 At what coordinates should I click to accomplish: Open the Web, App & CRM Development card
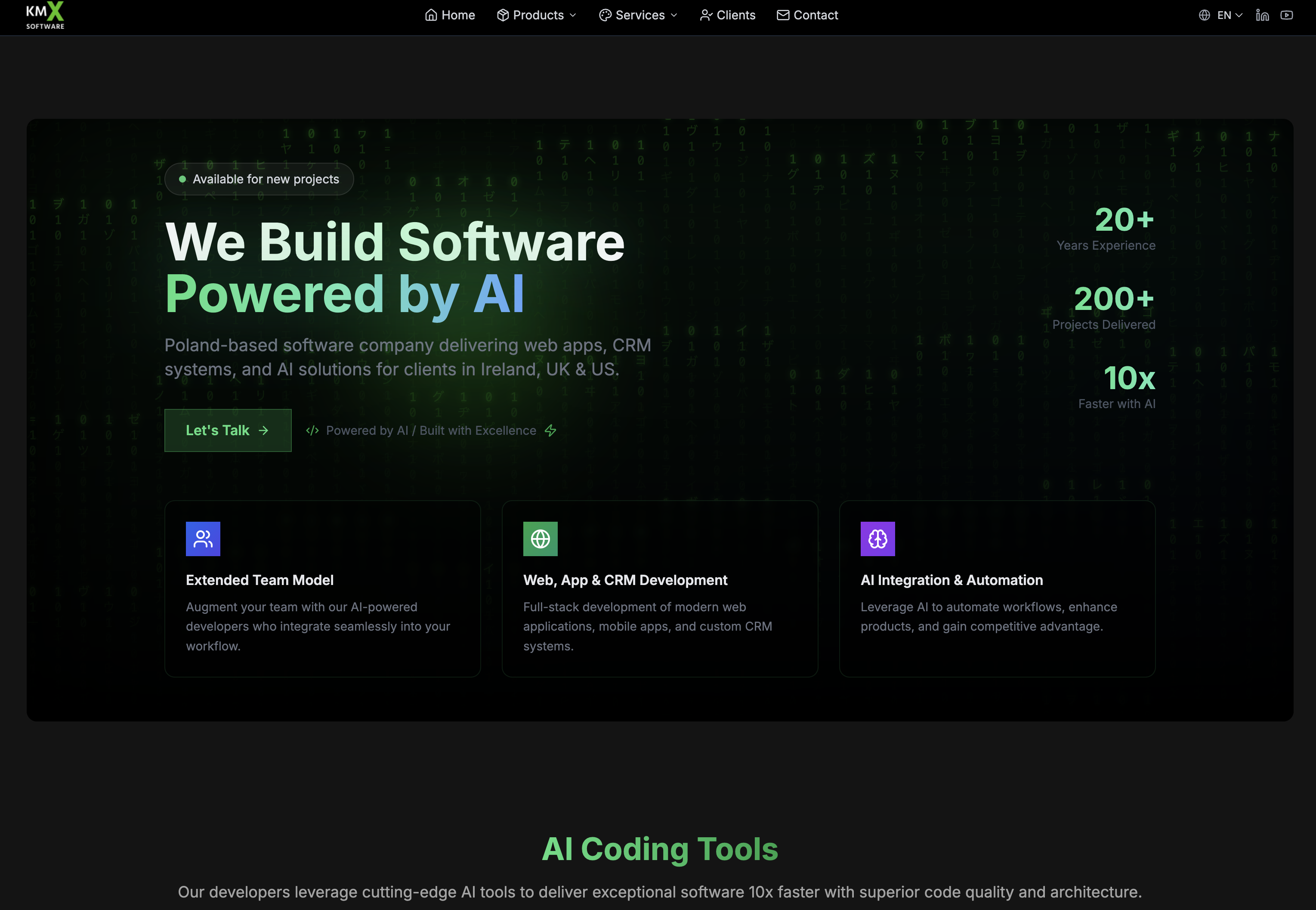(660, 589)
